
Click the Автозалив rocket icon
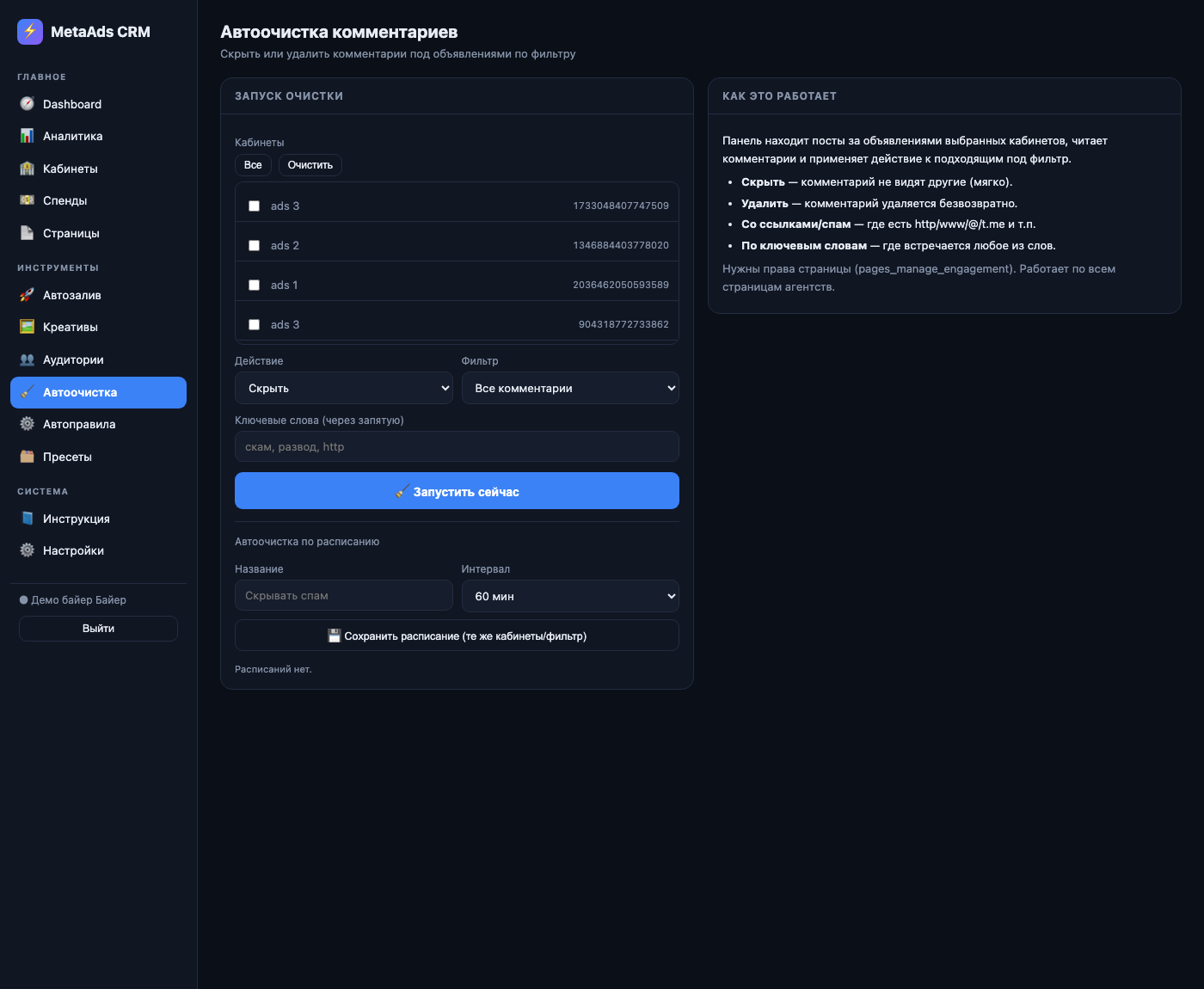point(28,295)
